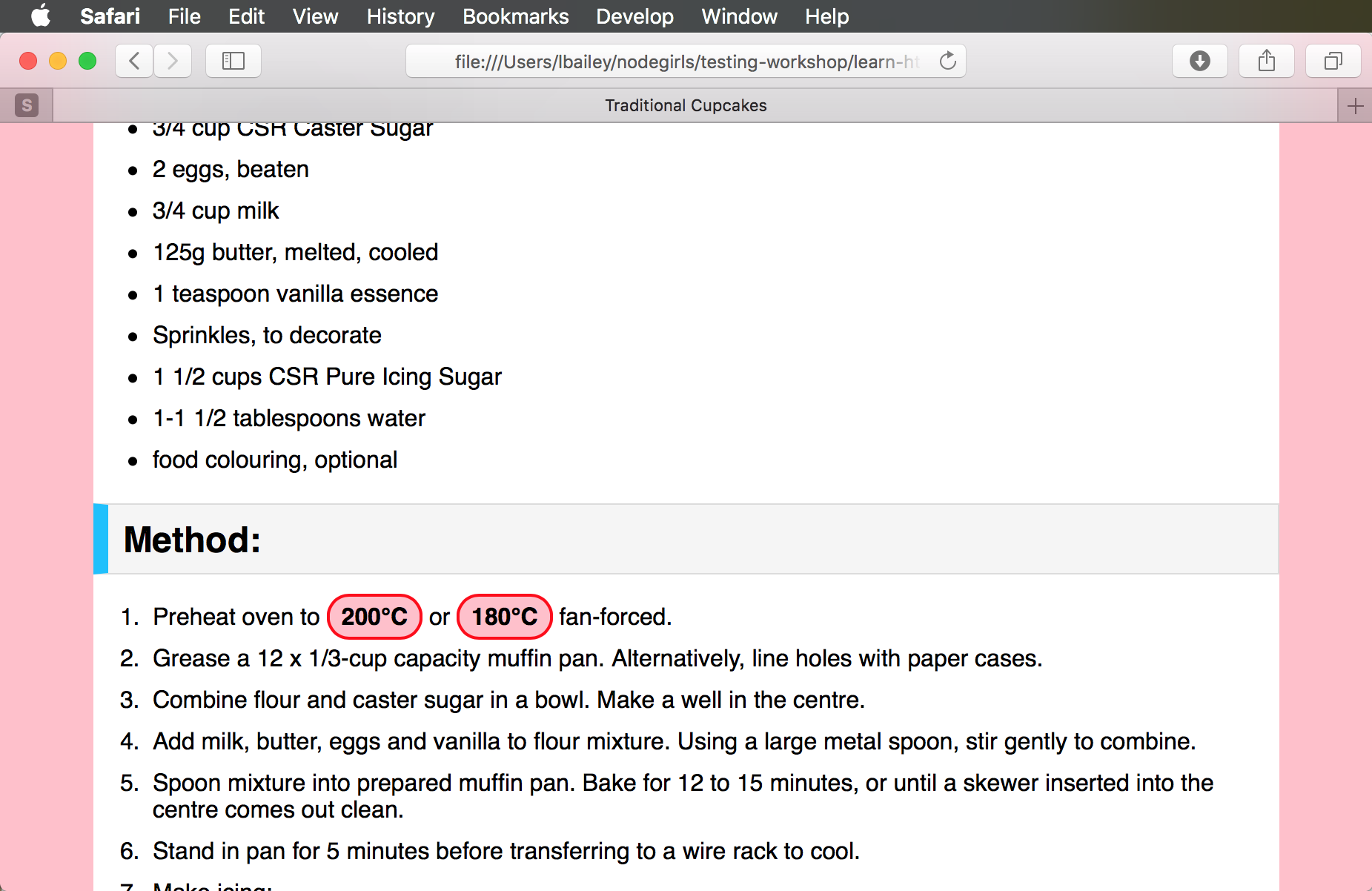Click the address bar URL field
1372x891 pixels.
(686, 61)
